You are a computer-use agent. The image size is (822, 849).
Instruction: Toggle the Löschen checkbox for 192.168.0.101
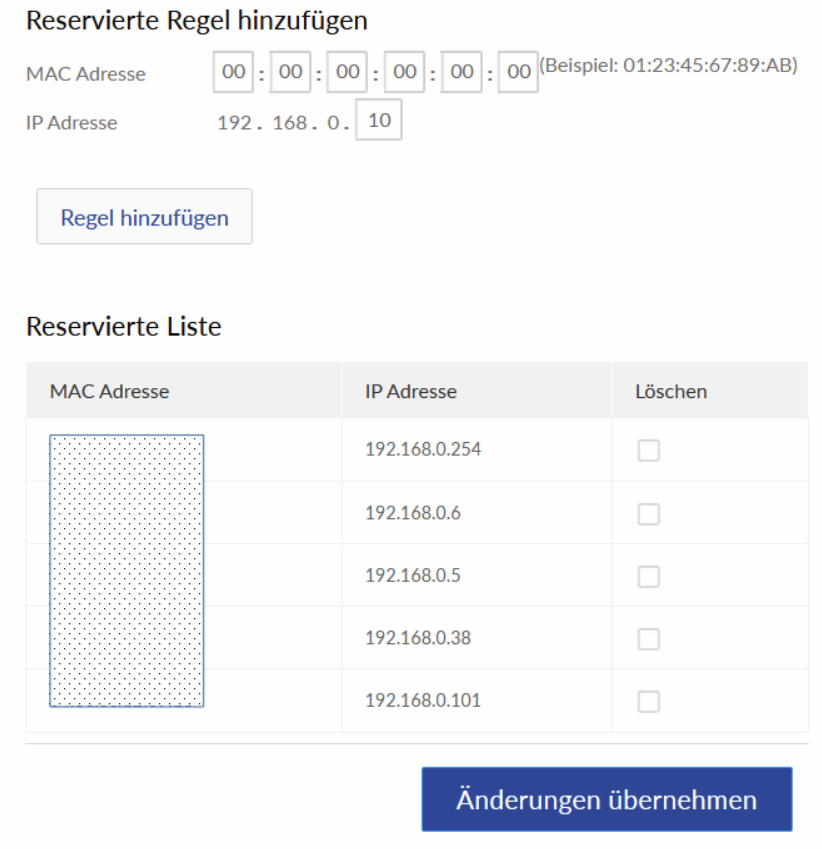point(649,702)
